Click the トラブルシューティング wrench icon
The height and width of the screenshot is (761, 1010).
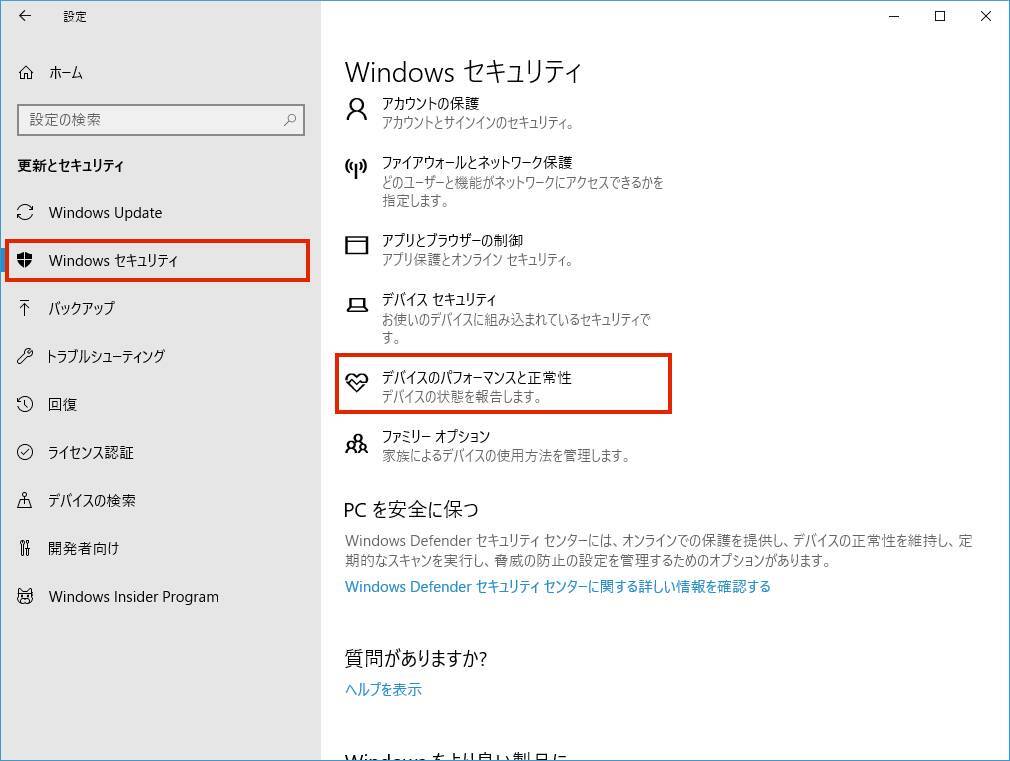point(25,356)
